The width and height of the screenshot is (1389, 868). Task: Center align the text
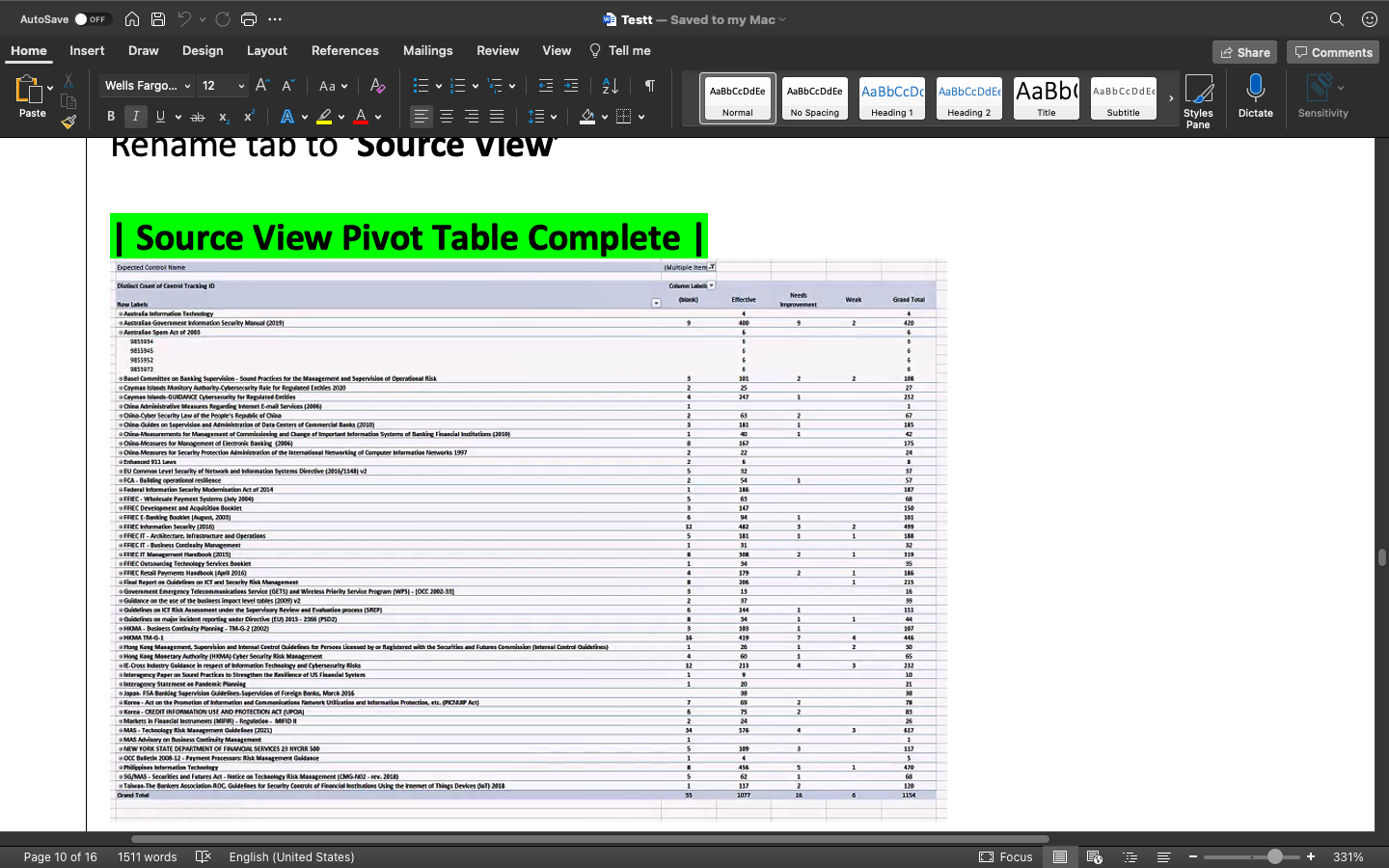click(447, 117)
